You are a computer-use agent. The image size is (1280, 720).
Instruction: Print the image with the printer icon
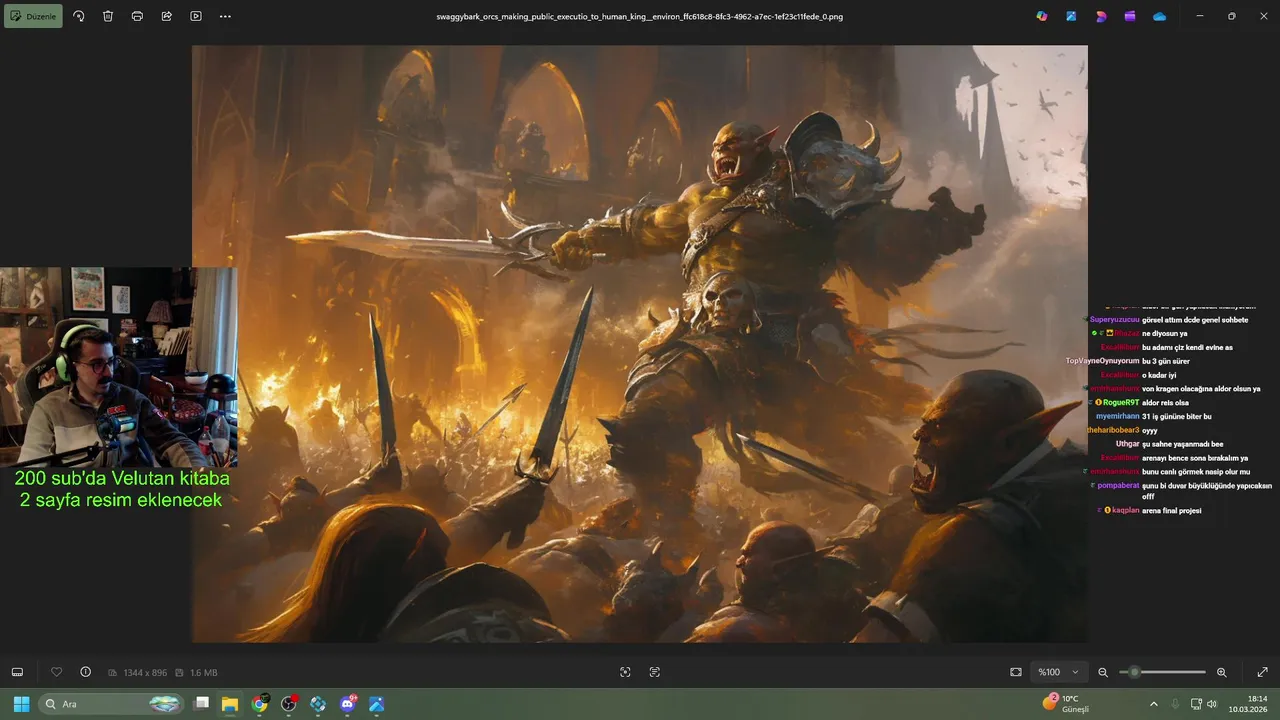pos(137,16)
